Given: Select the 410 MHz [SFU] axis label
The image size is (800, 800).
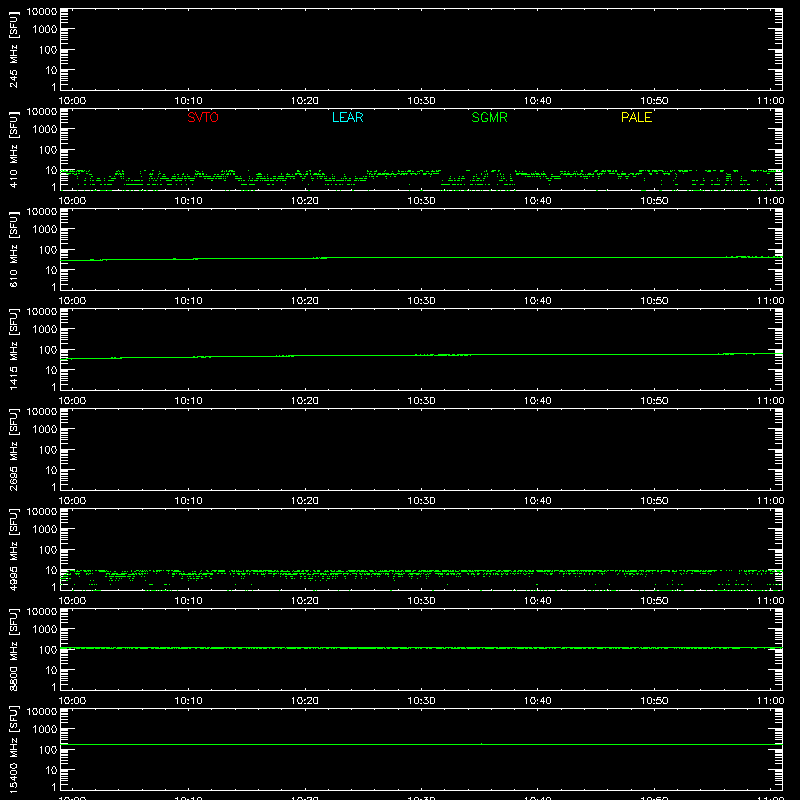Looking at the screenshot, I should pos(13,149).
